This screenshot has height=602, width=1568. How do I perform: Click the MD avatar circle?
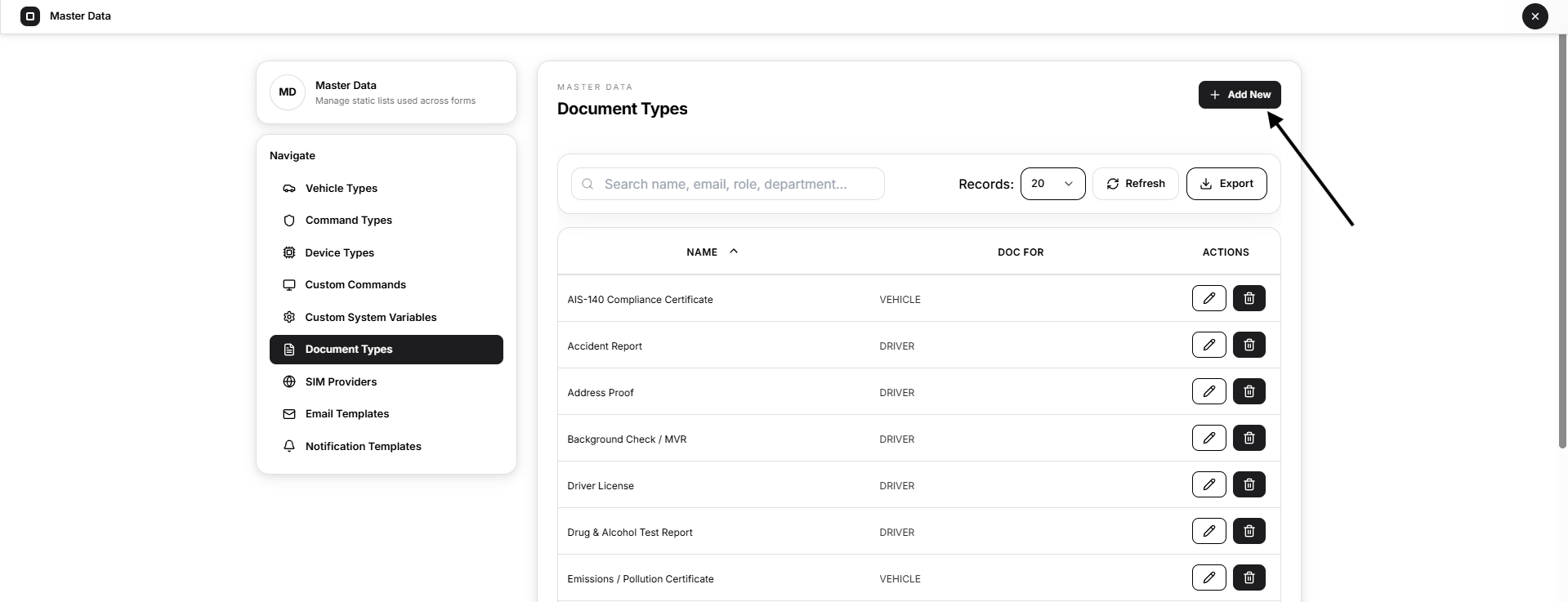click(x=288, y=92)
